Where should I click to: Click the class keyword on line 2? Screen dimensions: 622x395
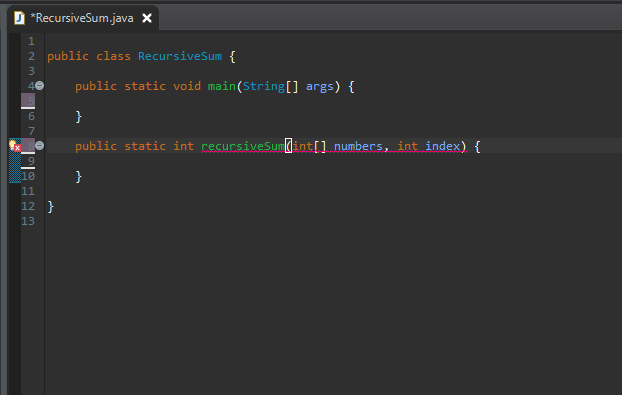tap(113, 56)
